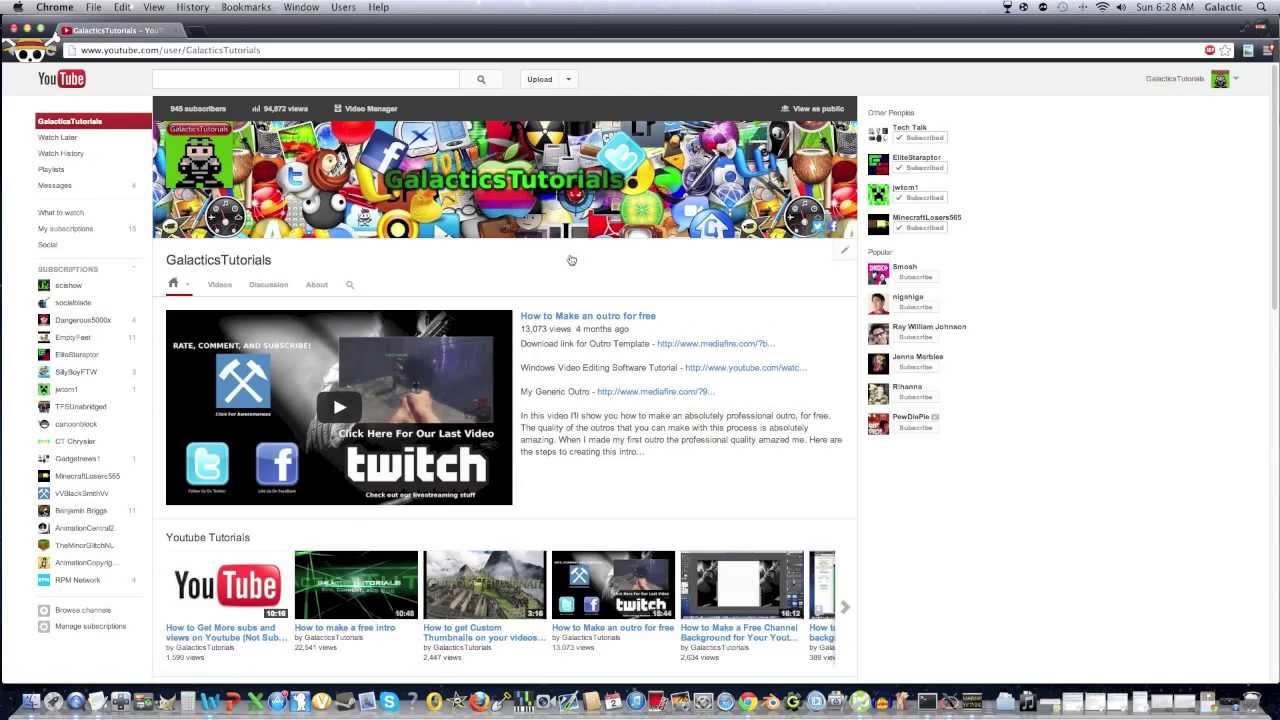Open the Outro Template mediafire link
This screenshot has height=720, width=1280.
(716, 344)
